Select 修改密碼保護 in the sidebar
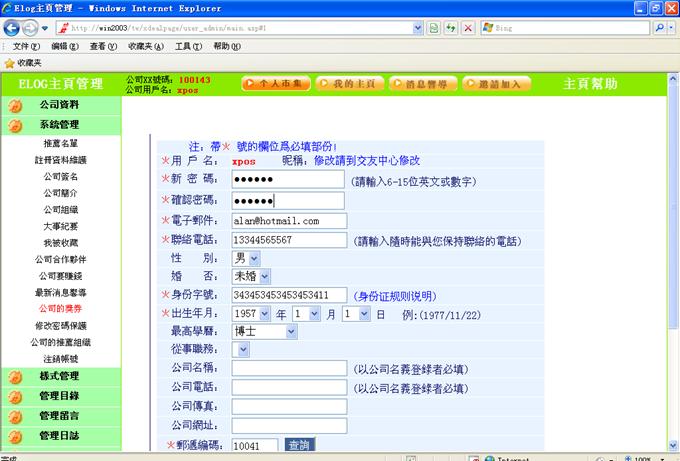The width and height of the screenshot is (680, 461). coord(60,326)
